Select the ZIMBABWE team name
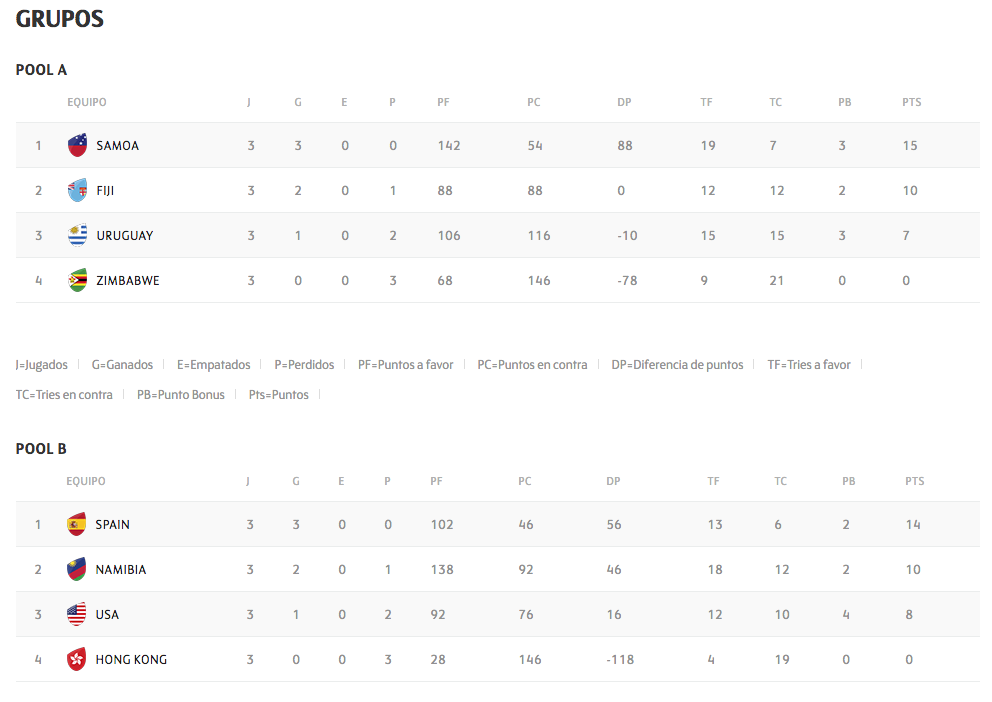 coord(128,281)
